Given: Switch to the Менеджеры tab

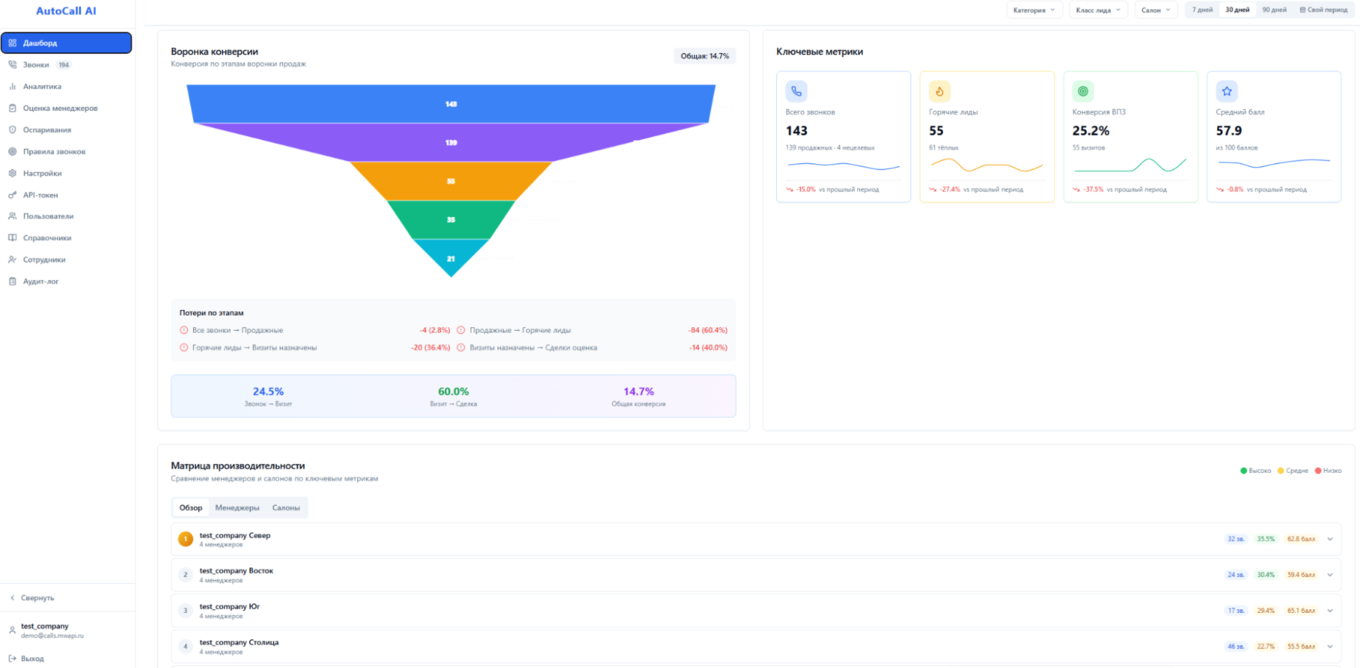Looking at the screenshot, I should point(237,508).
